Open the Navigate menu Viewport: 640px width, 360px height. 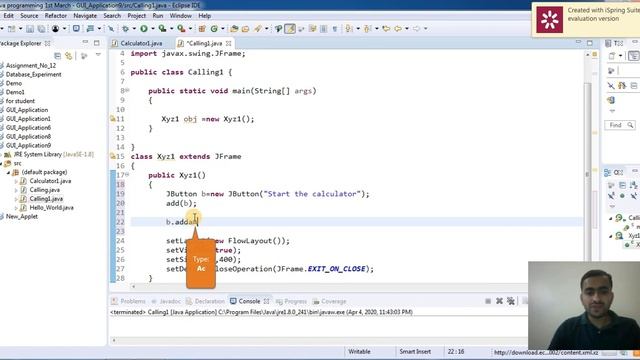(85, 16)
